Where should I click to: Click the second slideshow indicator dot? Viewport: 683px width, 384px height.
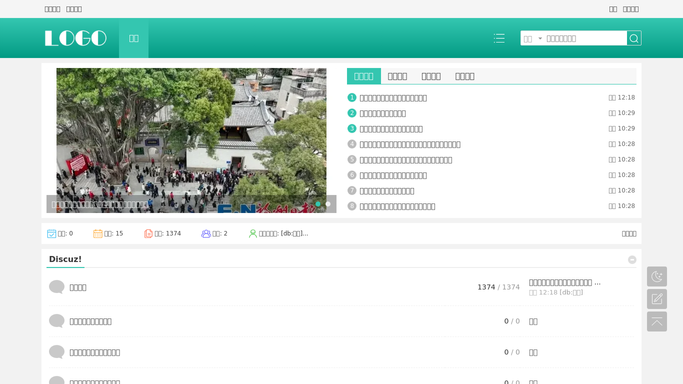328,204
